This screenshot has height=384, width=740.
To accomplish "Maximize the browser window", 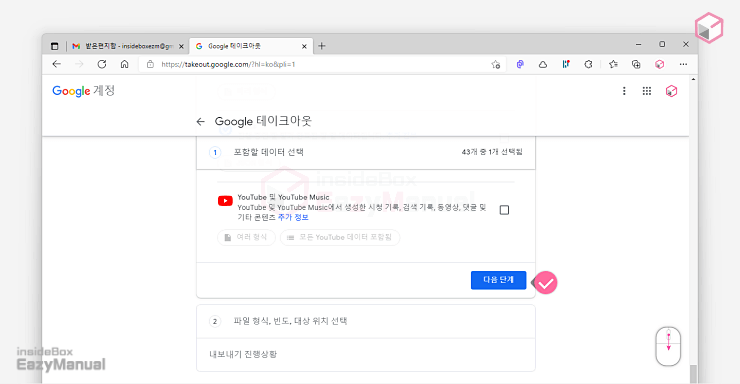I will coord(662,44).
